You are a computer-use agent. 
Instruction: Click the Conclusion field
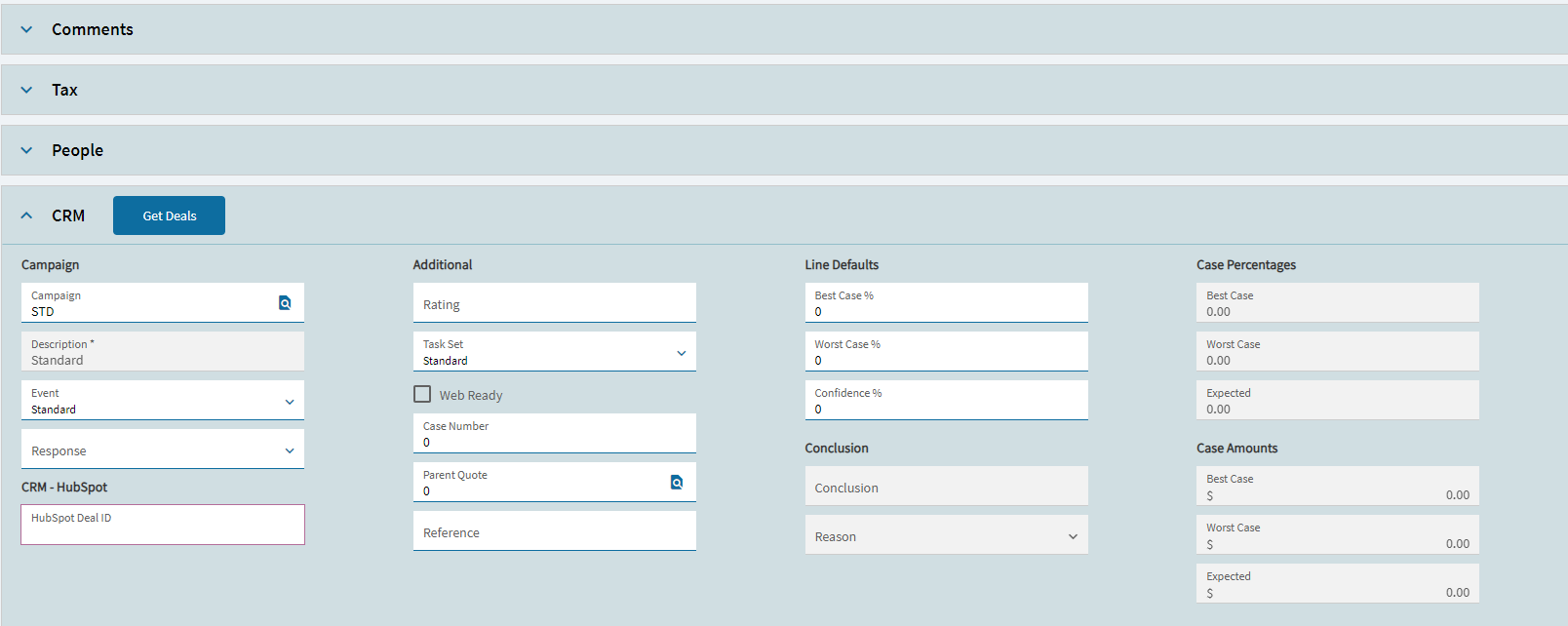[947, 486]
